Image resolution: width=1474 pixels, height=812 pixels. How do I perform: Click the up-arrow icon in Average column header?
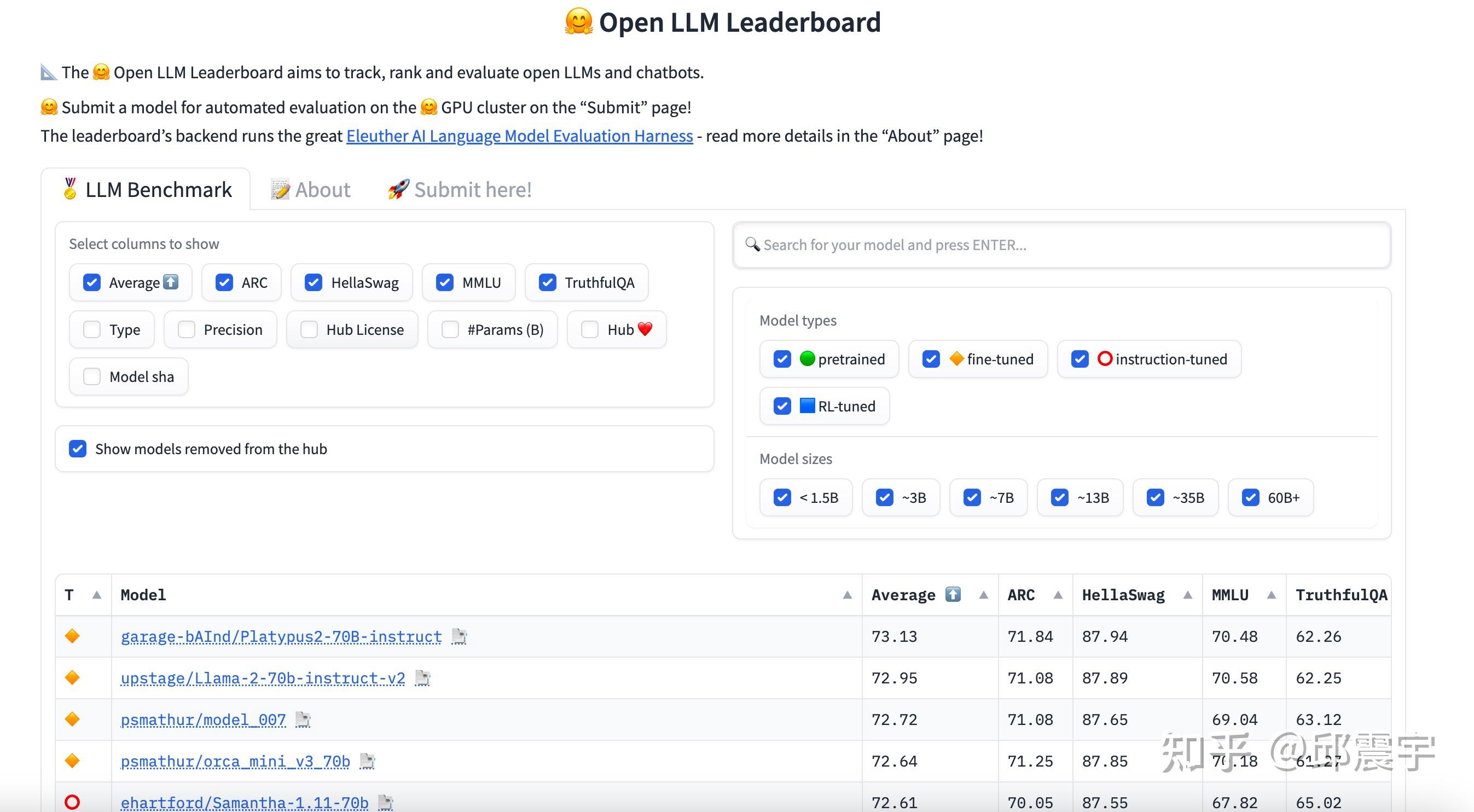pyautogui.click(x=953, y=595)
